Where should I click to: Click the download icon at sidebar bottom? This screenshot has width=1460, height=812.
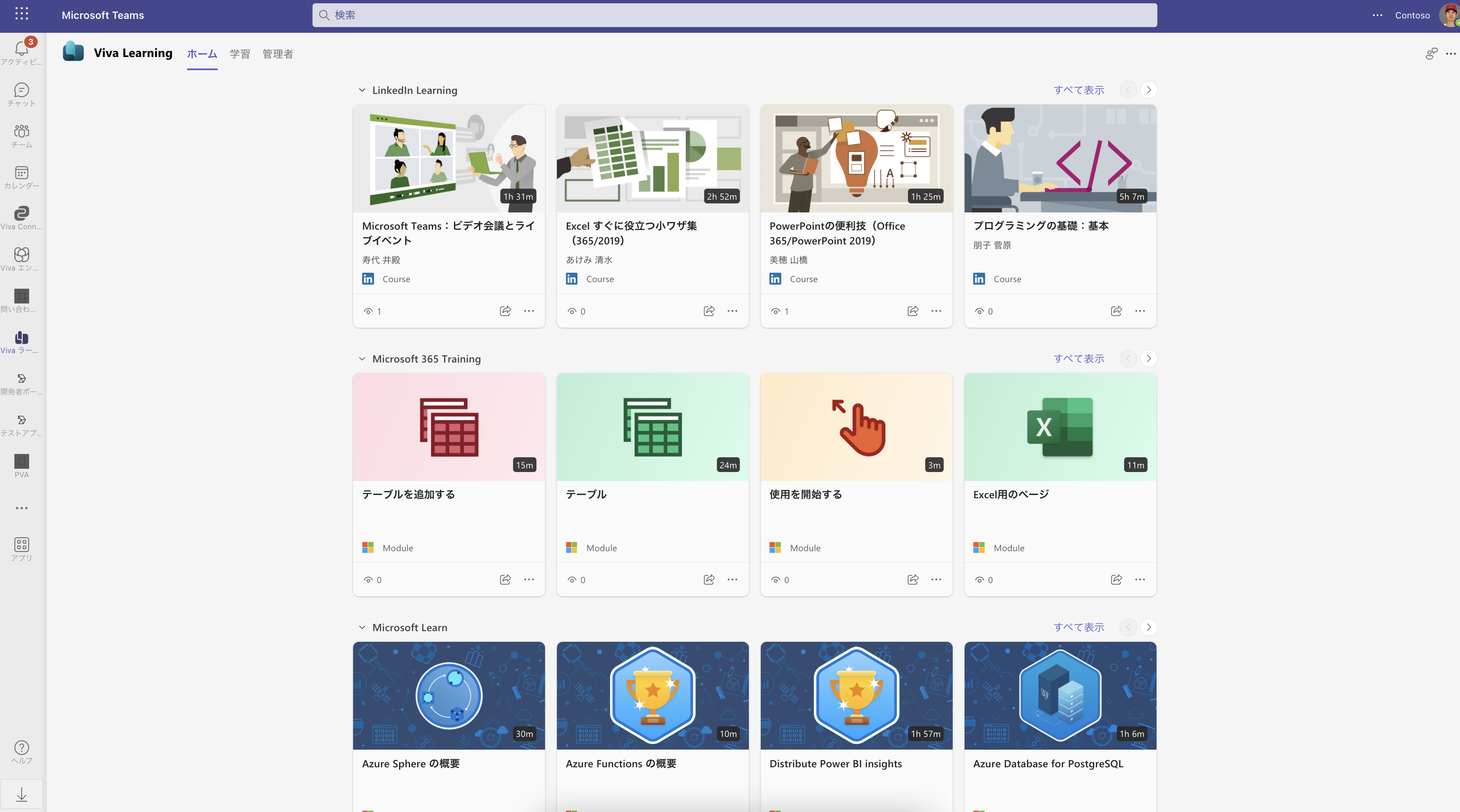coord(22,794)
